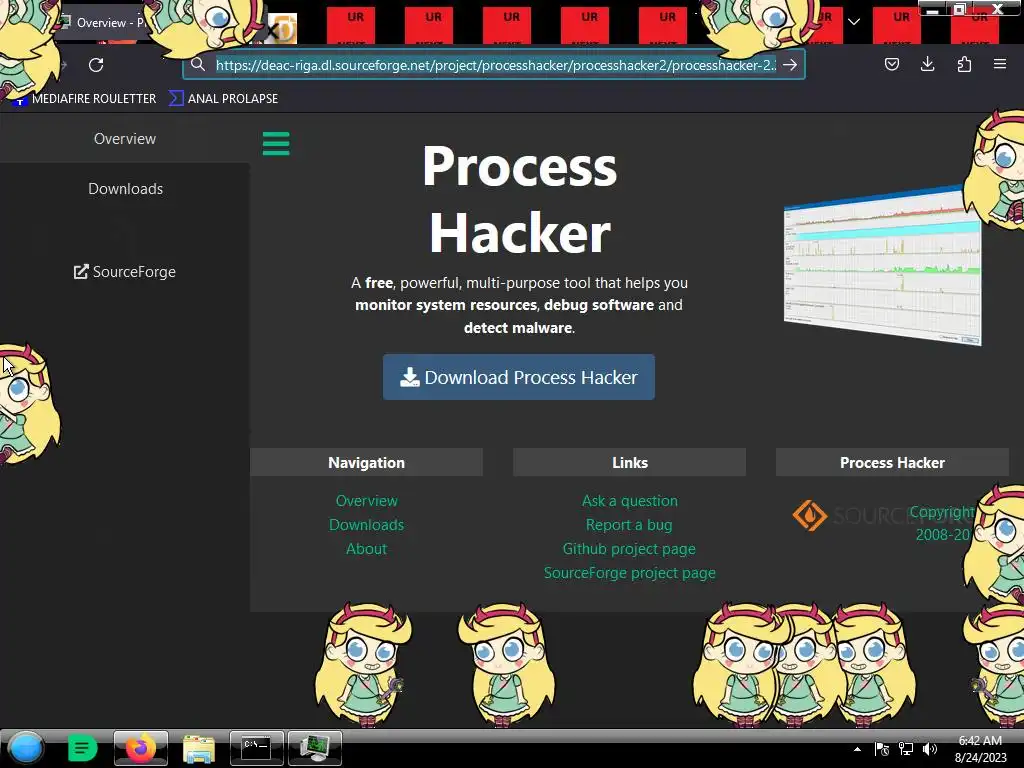The image size is (1024, 768).
Task: Open Overview link under Navigation
Action: click(366, 501)
